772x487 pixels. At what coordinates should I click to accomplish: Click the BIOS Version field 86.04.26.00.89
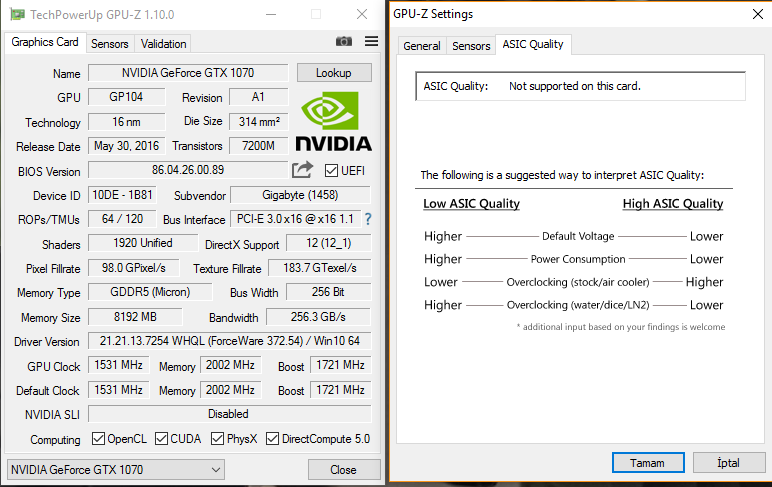coord(188,170)
